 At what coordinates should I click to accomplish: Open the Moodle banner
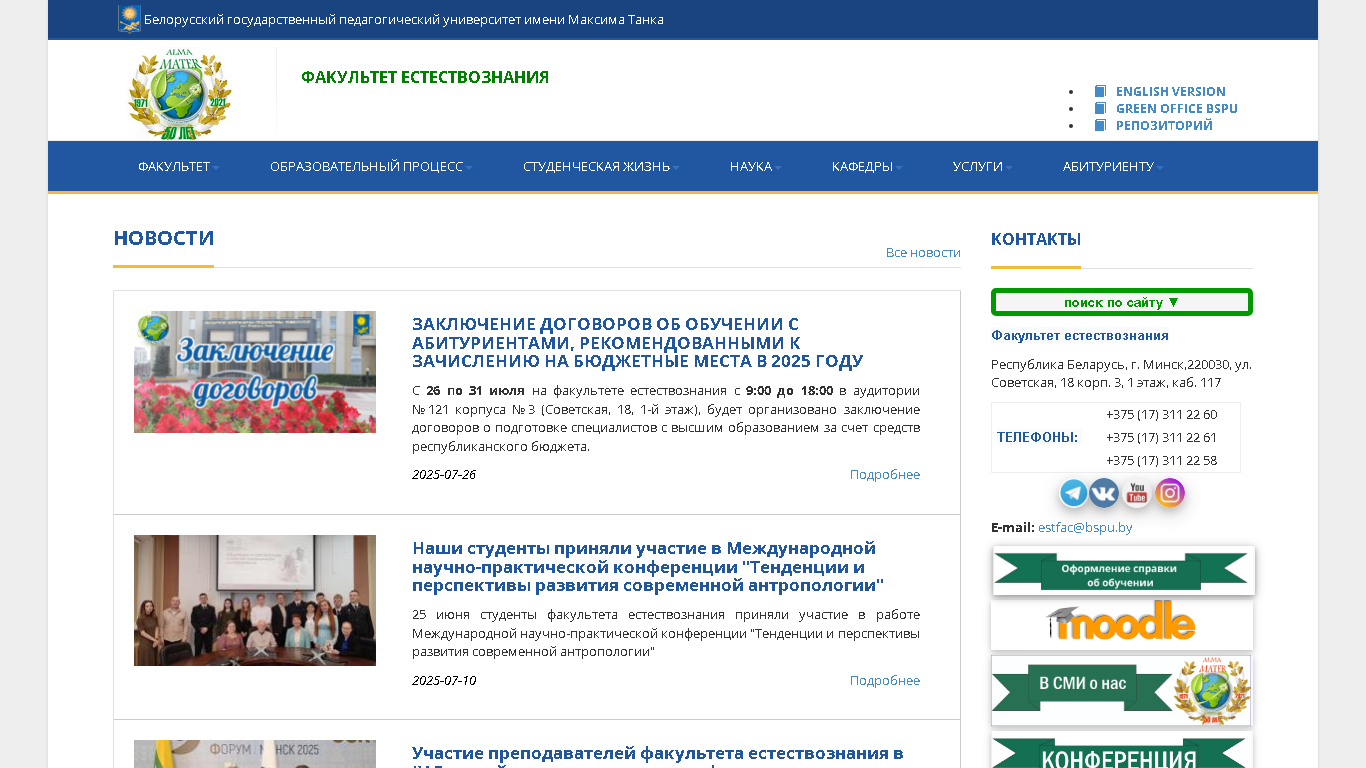[1122, 625]
